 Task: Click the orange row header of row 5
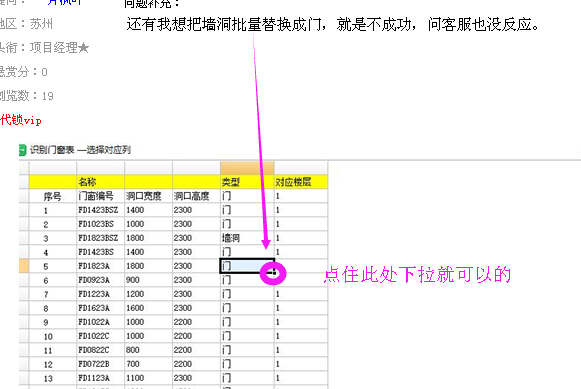point(24,266)
